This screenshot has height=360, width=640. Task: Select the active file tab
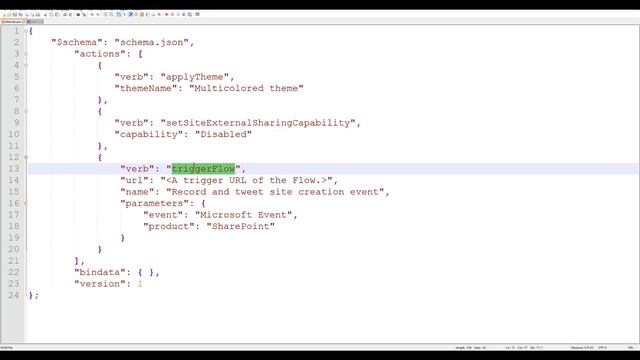(x=13, y=22)
